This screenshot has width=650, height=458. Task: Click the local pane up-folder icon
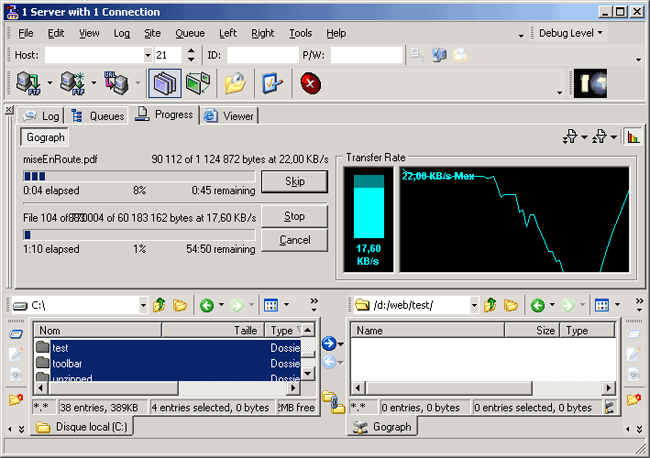159,305
